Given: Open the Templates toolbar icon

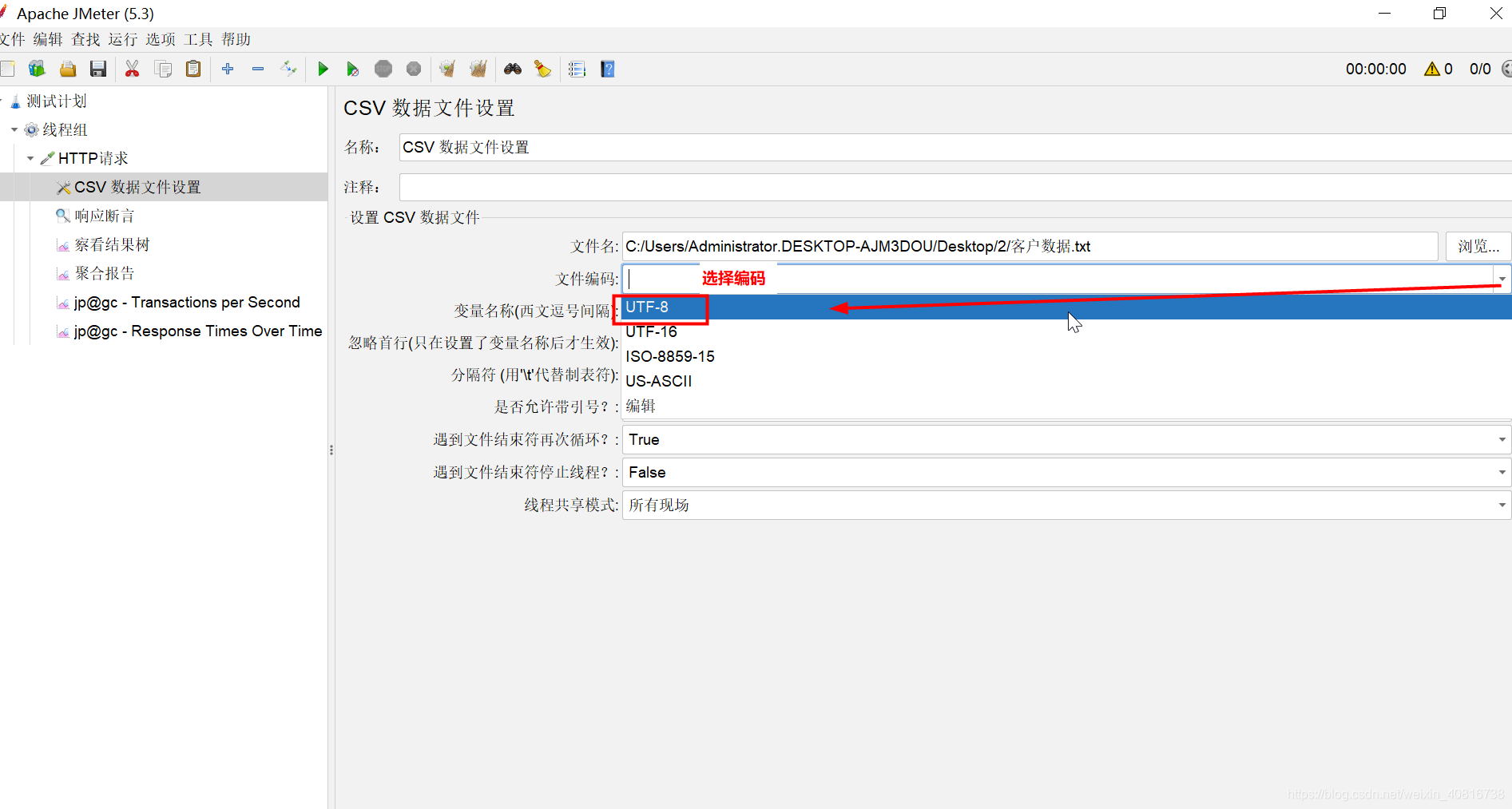Looking at the screenshot, I should [x=37, y=69].
